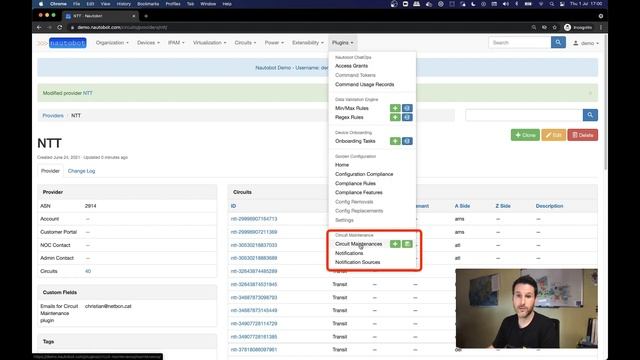The image size is (640, 360).
Task: Open Min/Max Rules from the menu
Action: tap(351, 108)
